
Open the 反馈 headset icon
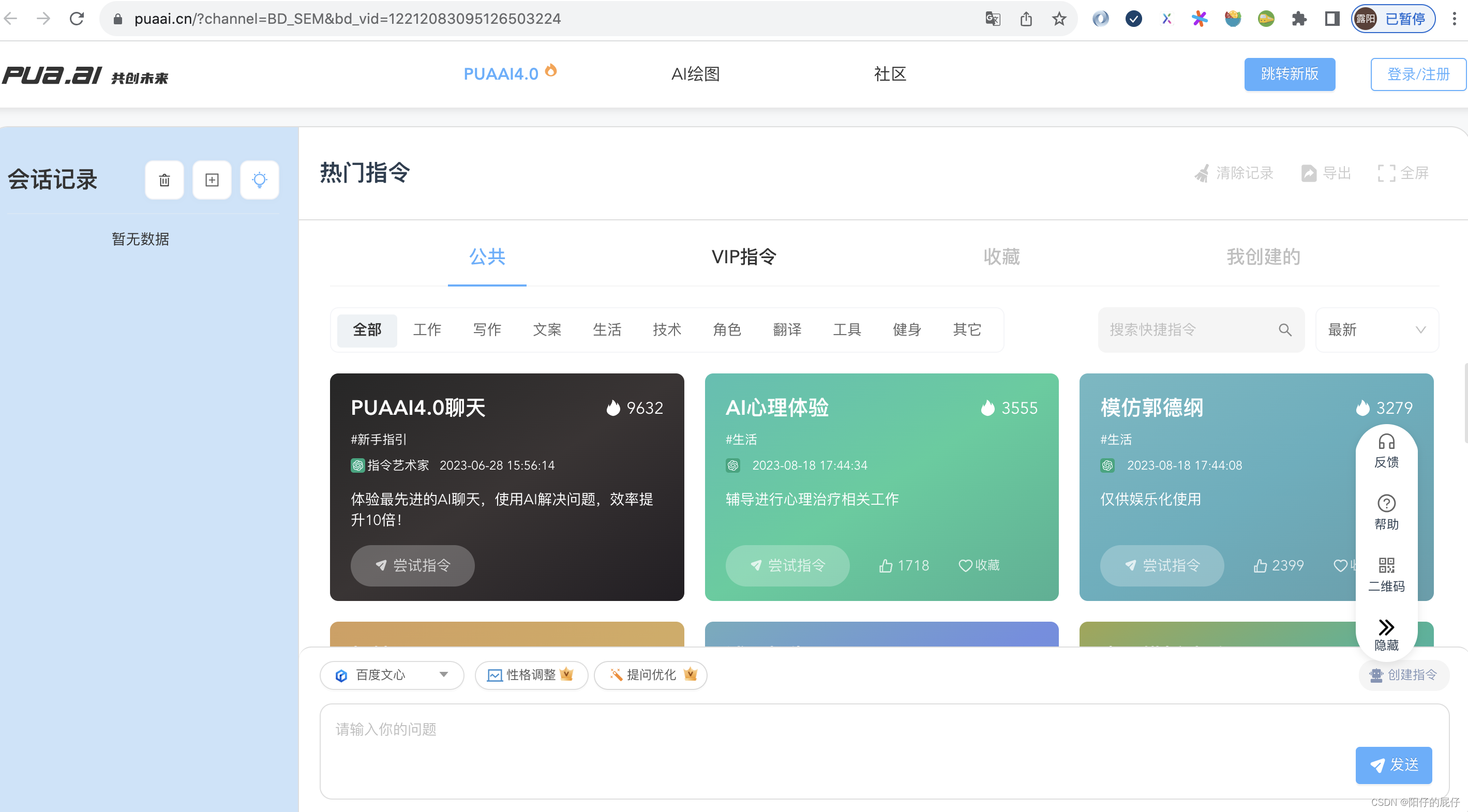tap(1386, 443)
